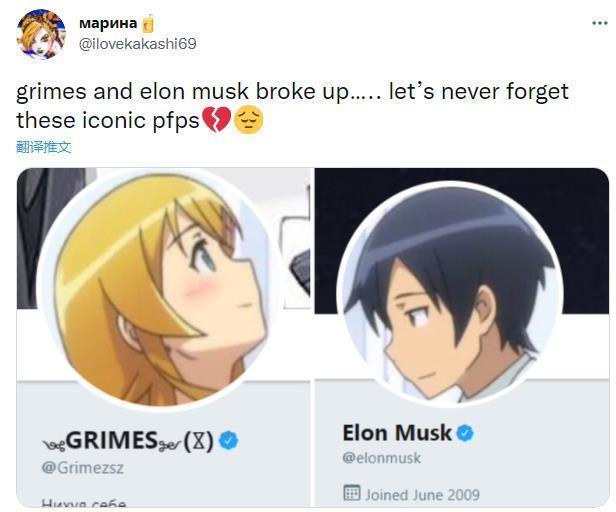Click the verified badge next to GRIMES
This screenshot has width=616, height=512.
click(x=229, y=440)
